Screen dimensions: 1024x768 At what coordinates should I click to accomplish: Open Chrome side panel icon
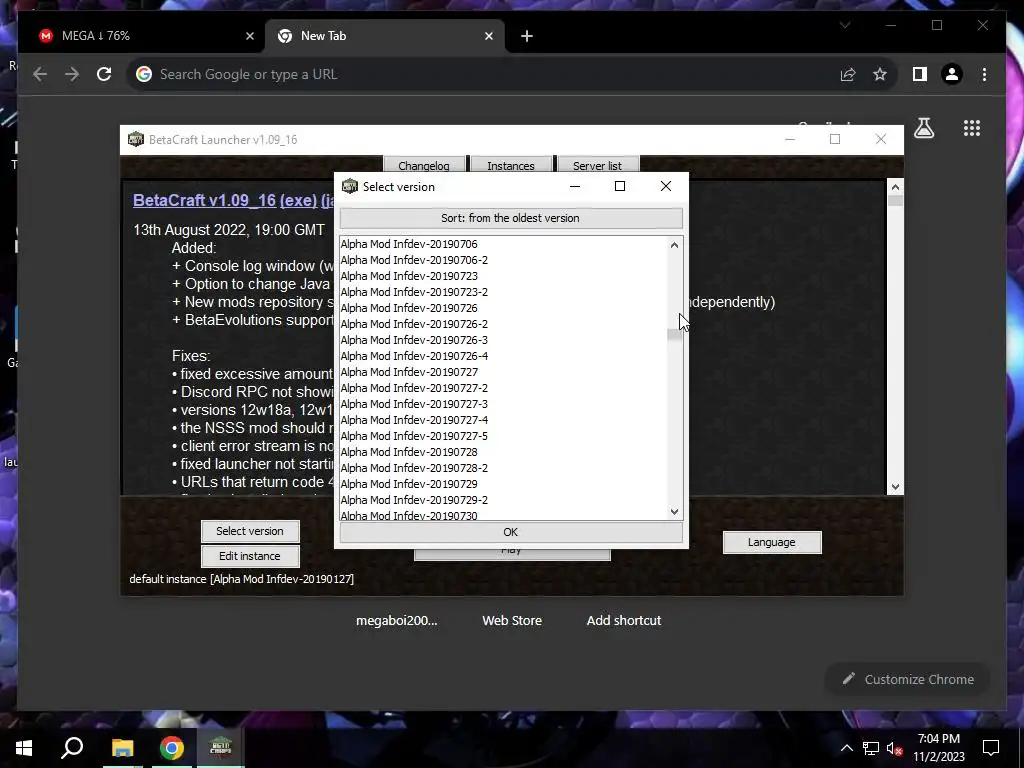click(x=920, y=74)
